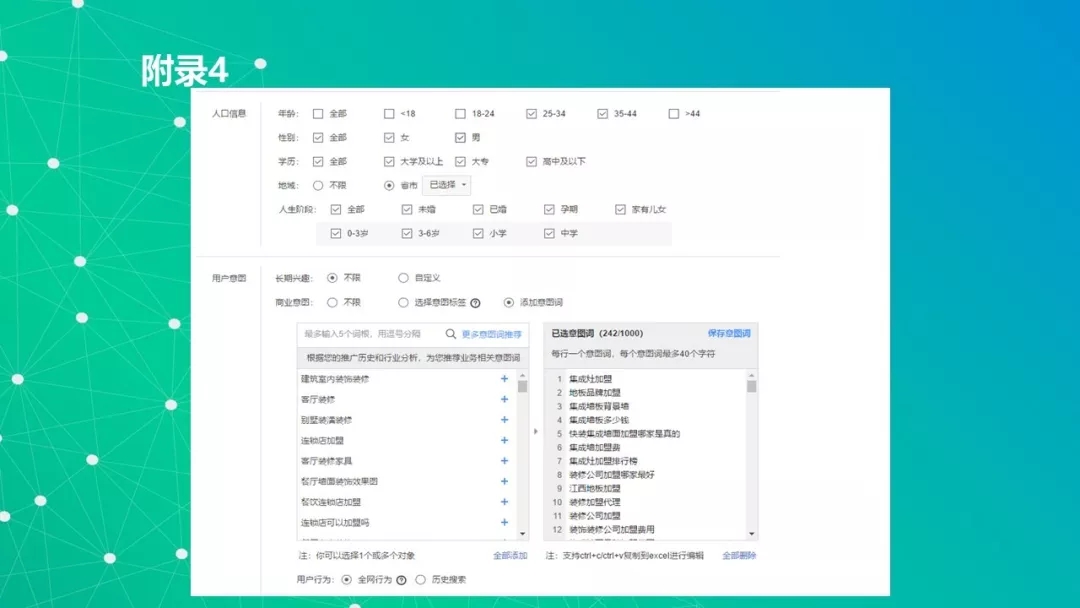The image size is (1080, 608).
Task: Open the 已选择 region dropdown
Action: (x=446, y=185)
